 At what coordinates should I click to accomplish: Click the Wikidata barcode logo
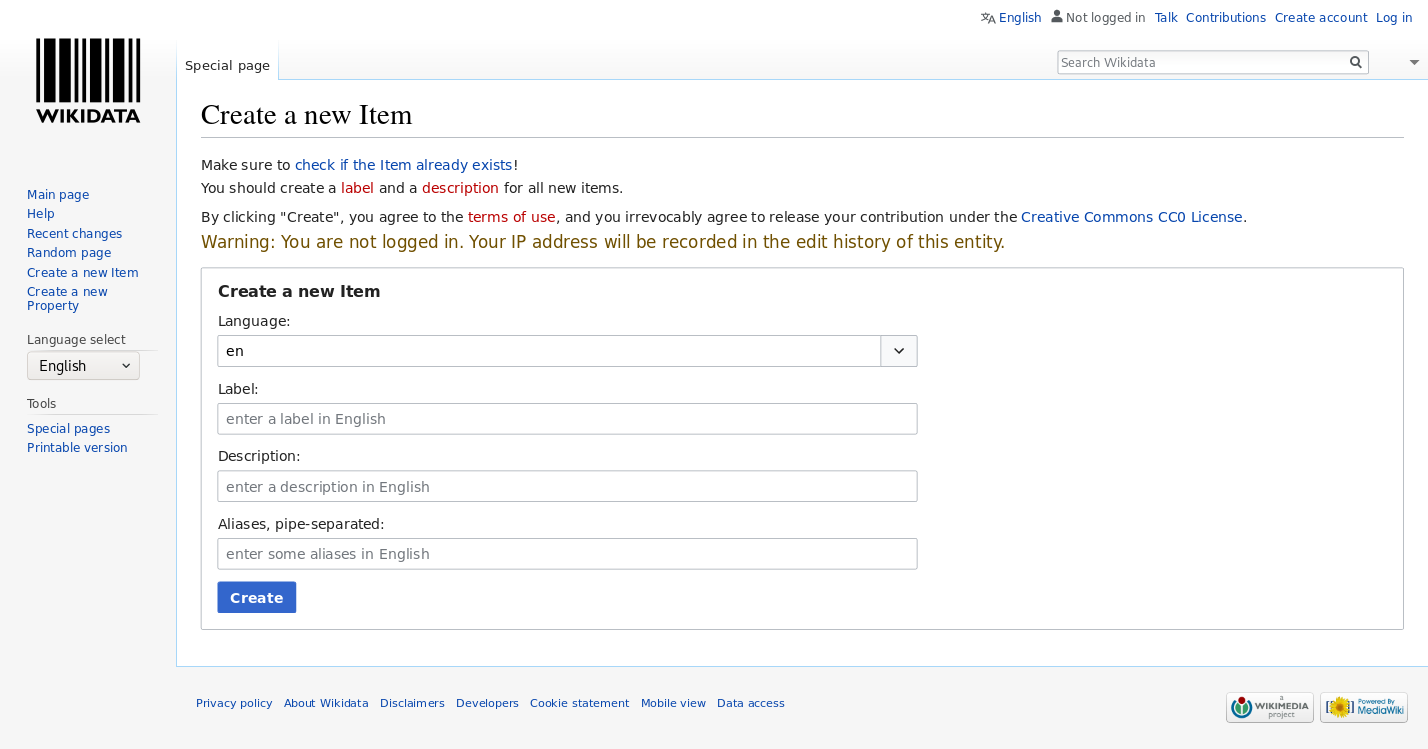tap(88, 81)
